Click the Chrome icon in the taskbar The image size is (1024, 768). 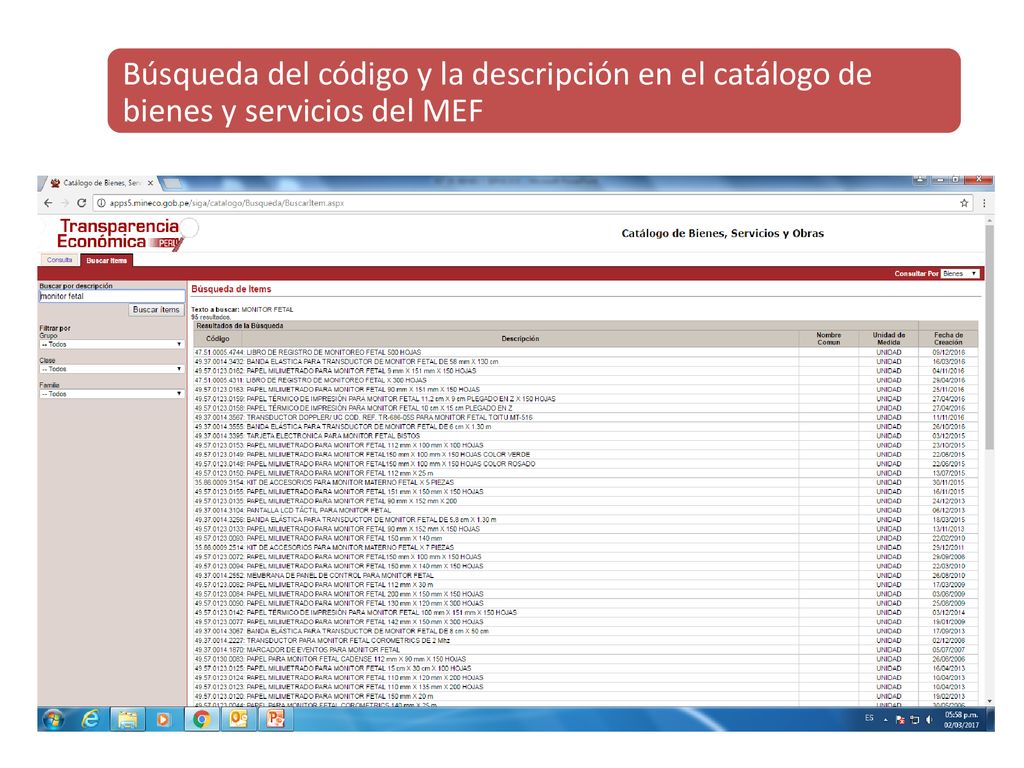click(202, 719)
